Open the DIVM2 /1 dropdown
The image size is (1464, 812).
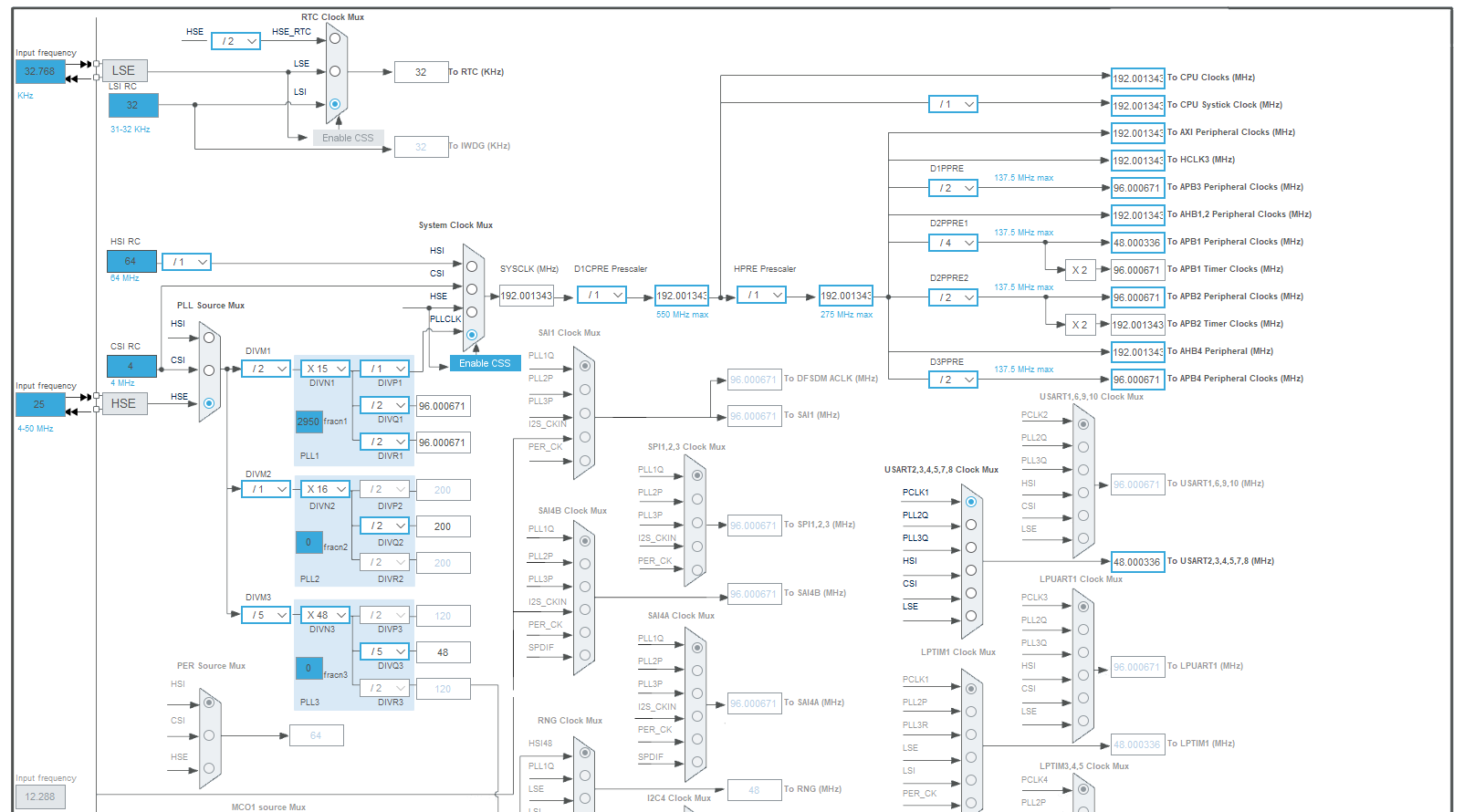click(x=266, y=489)
